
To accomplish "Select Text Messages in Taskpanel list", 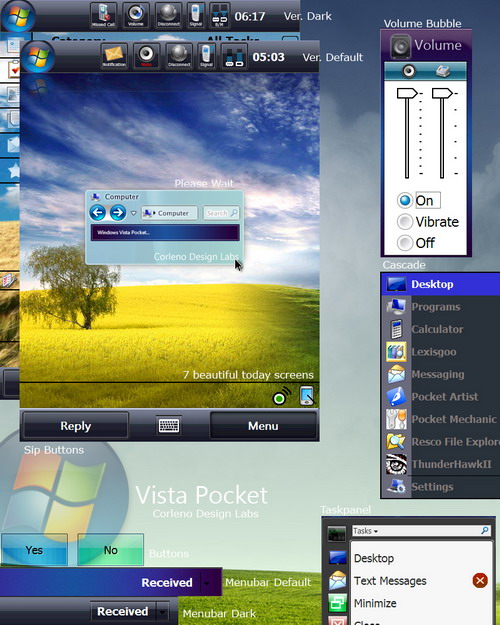I will coord(390,581).
